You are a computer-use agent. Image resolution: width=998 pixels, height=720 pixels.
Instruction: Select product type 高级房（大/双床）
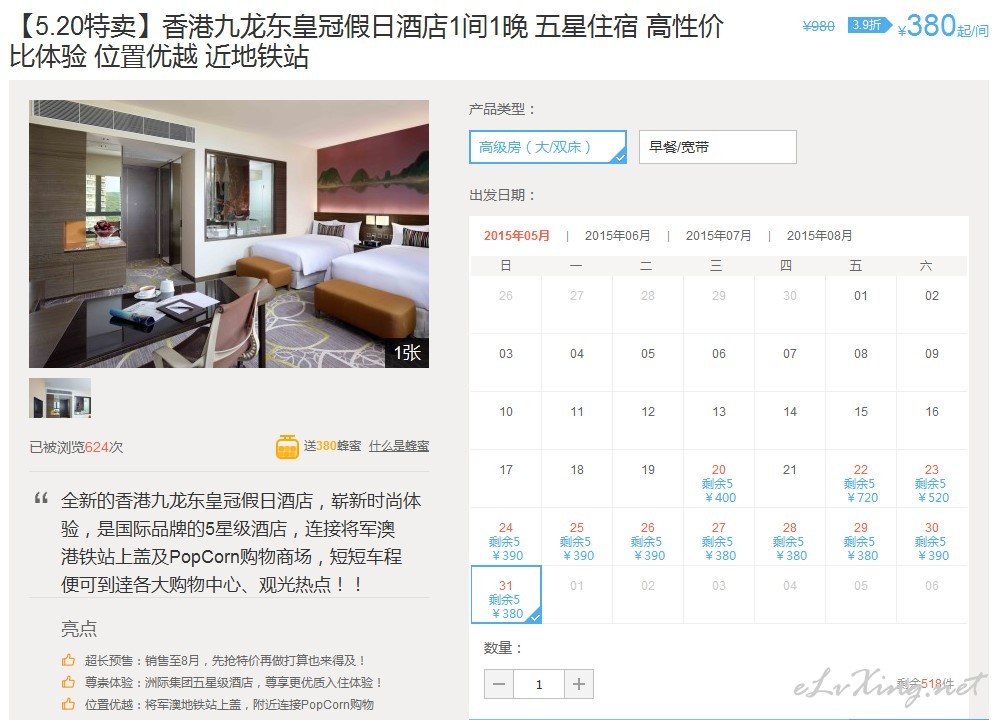click(x=548, y=147)
